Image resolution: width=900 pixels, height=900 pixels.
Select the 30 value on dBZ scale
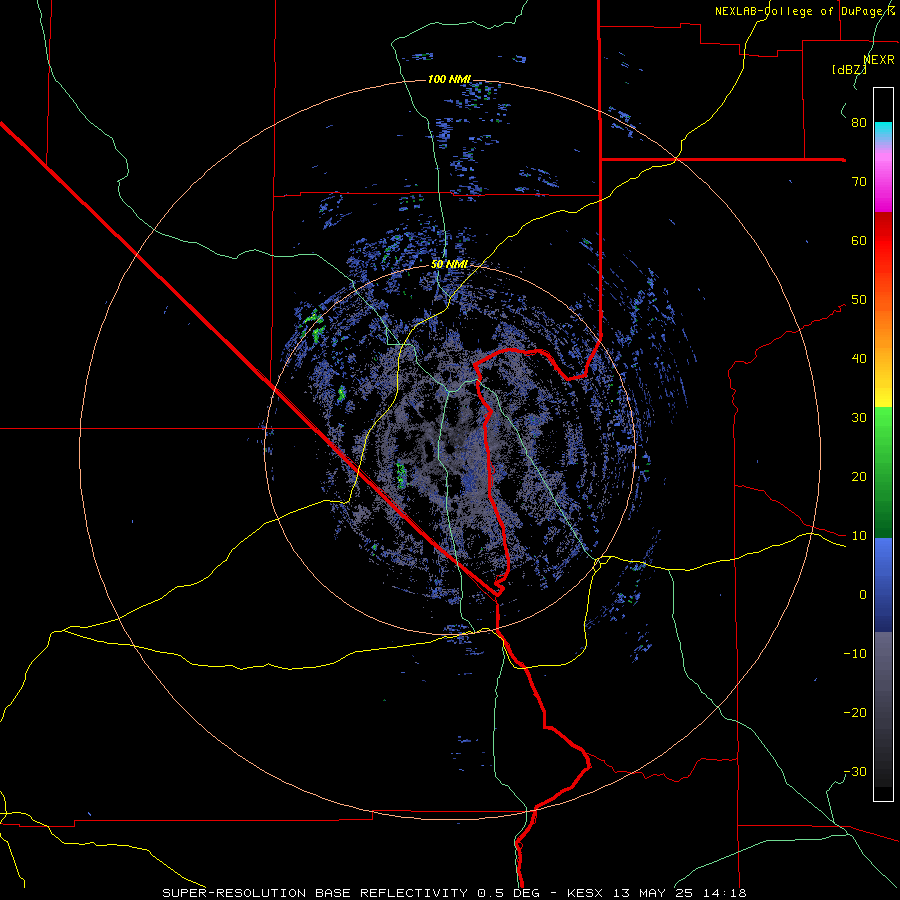(x=859, y=418)
